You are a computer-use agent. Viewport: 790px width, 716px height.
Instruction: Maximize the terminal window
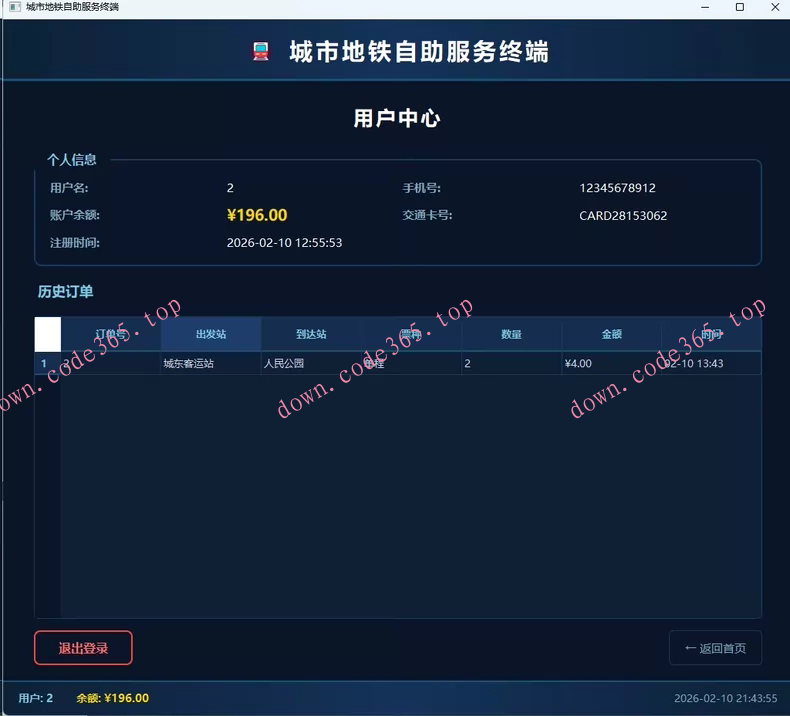click(x=740, y=7)
